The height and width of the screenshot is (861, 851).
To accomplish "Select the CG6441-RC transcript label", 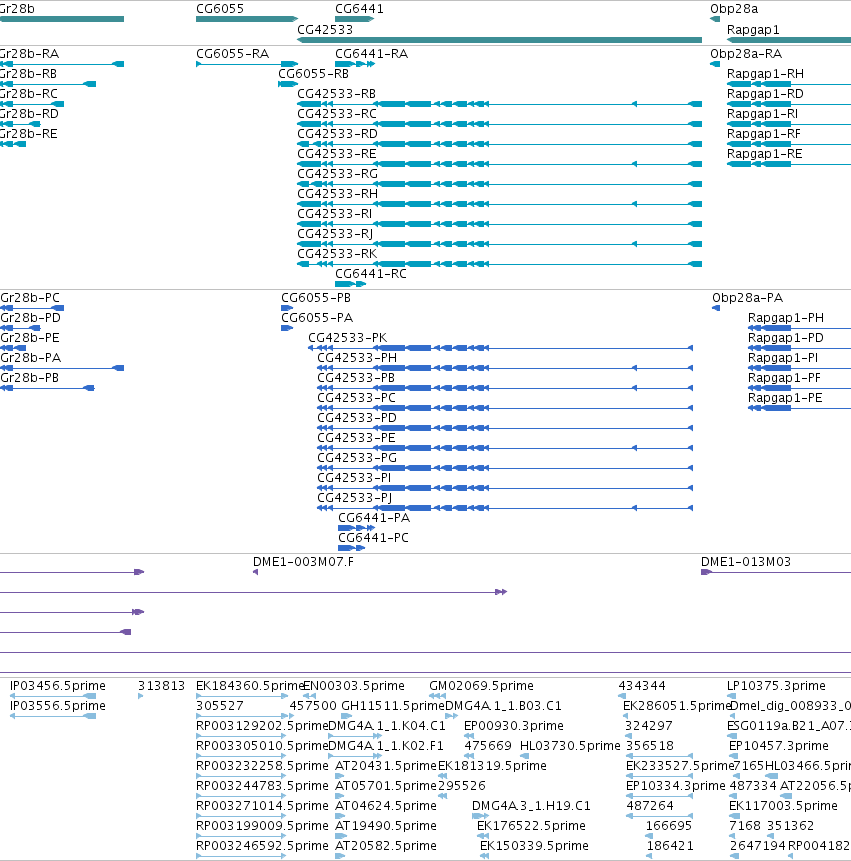I will [x=371, y=273].
